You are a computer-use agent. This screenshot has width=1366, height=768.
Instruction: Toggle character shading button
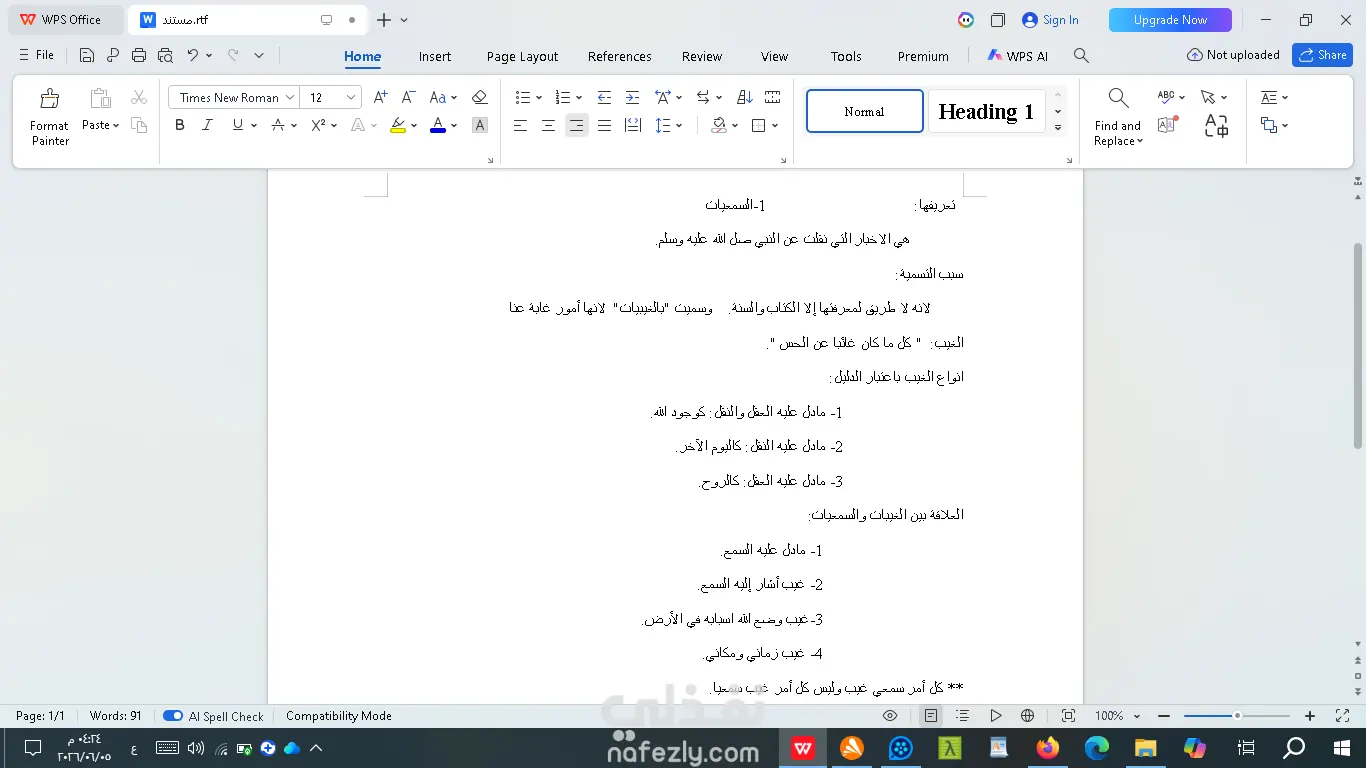click(x=480, y=125)
